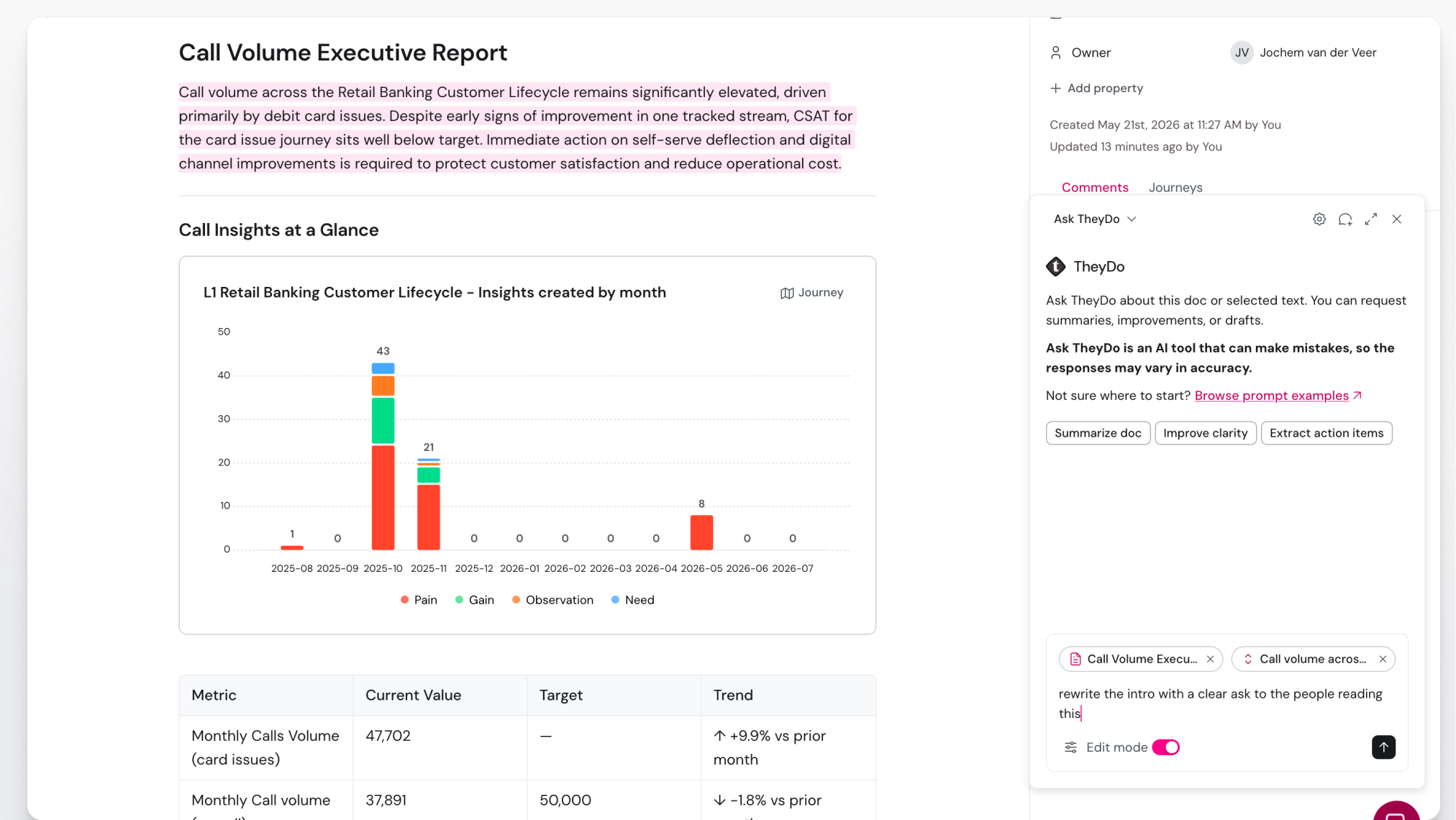Image resolution: width=1456 pixels, height=820 pixels.
Task: Click the map icon next to Journey
Action: tap(787, 293)
